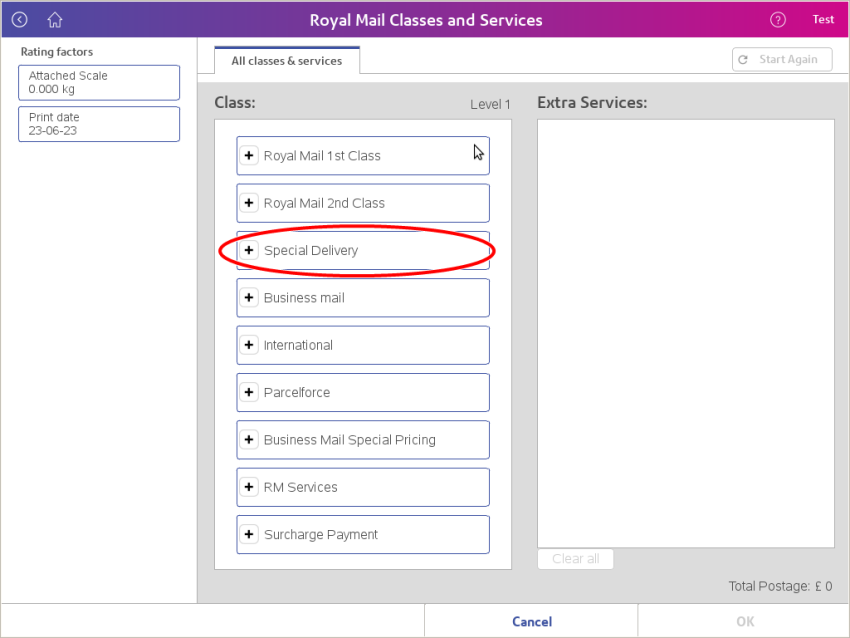Switch to All classes & services tab

point(287,61)
